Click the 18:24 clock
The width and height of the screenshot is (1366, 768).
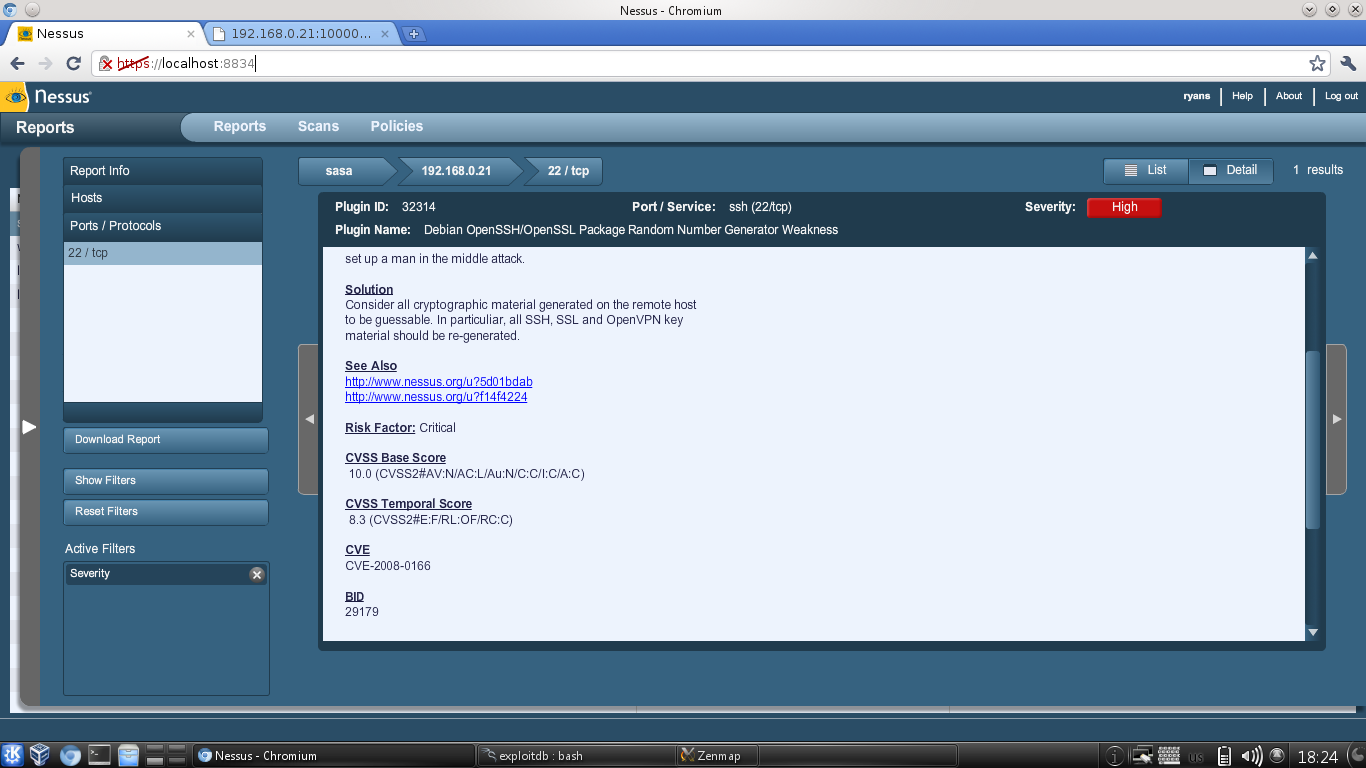[x=1317, y=757]
